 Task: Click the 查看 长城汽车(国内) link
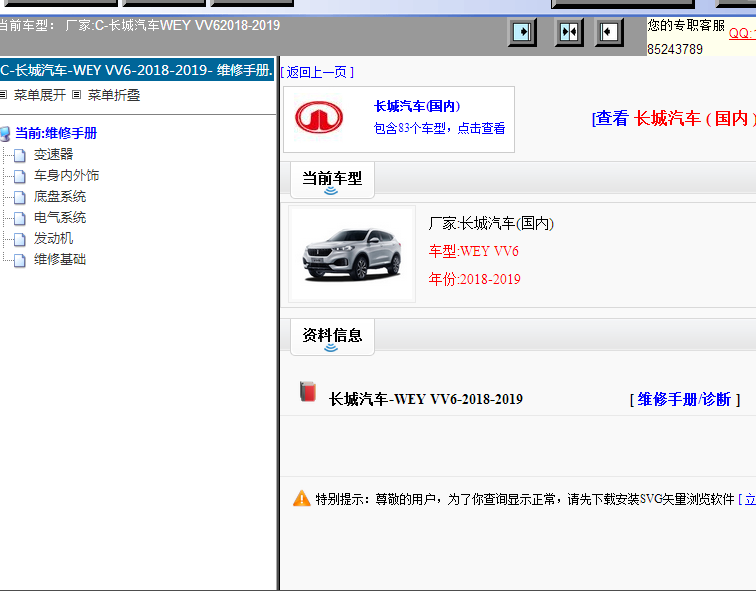(674, 118)
